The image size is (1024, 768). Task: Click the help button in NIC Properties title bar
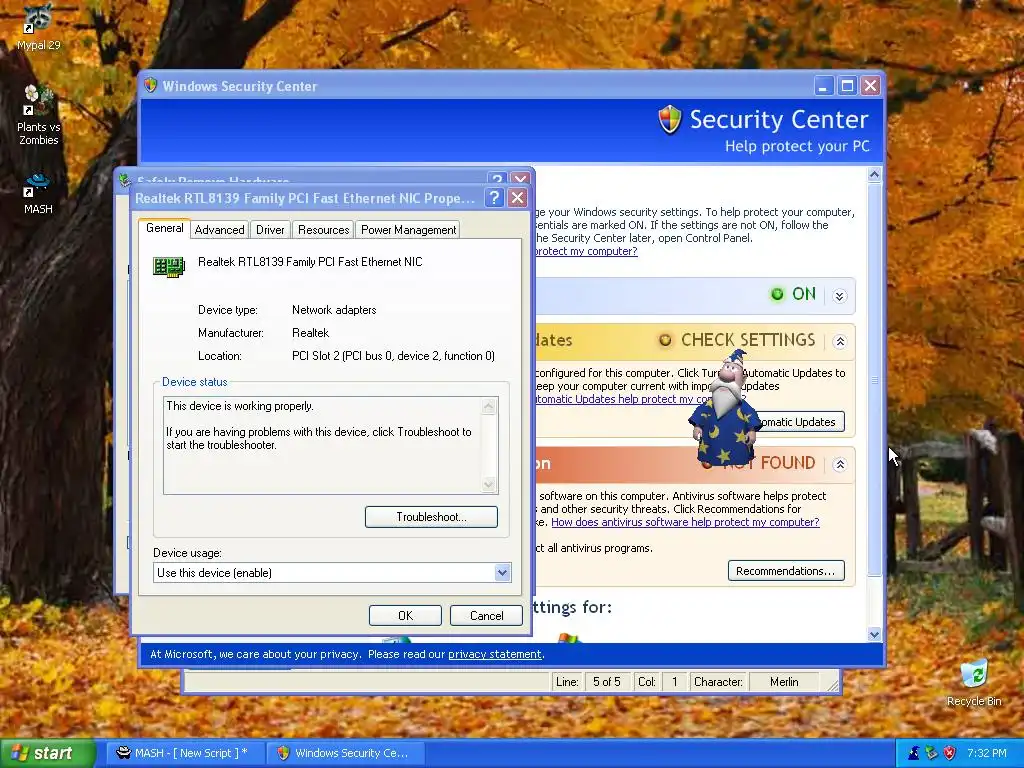click(x=494, y=198)
